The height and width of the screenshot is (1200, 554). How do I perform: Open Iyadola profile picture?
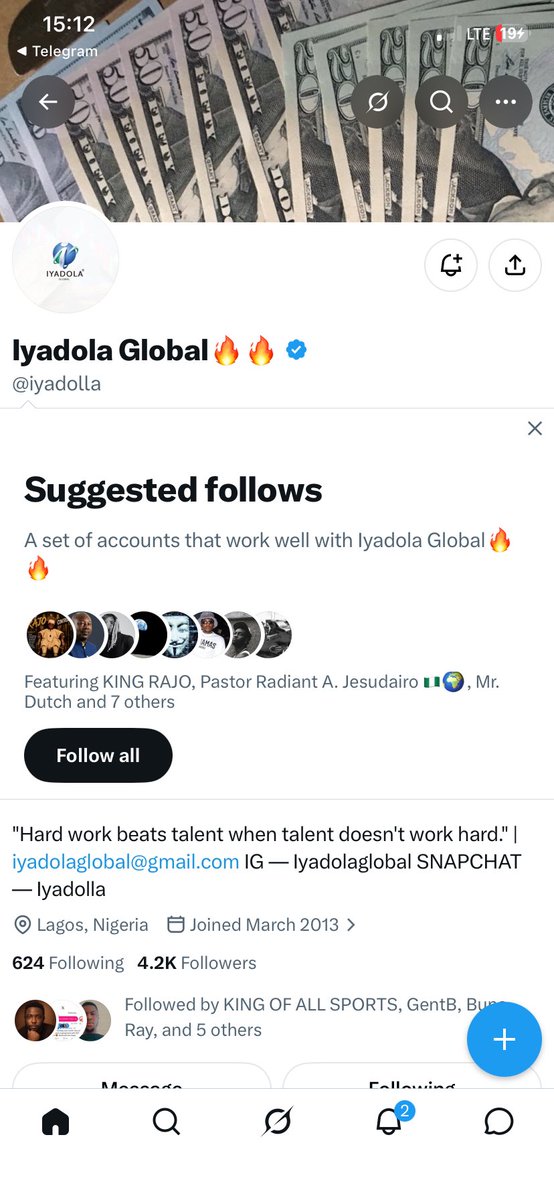[65, 262]
